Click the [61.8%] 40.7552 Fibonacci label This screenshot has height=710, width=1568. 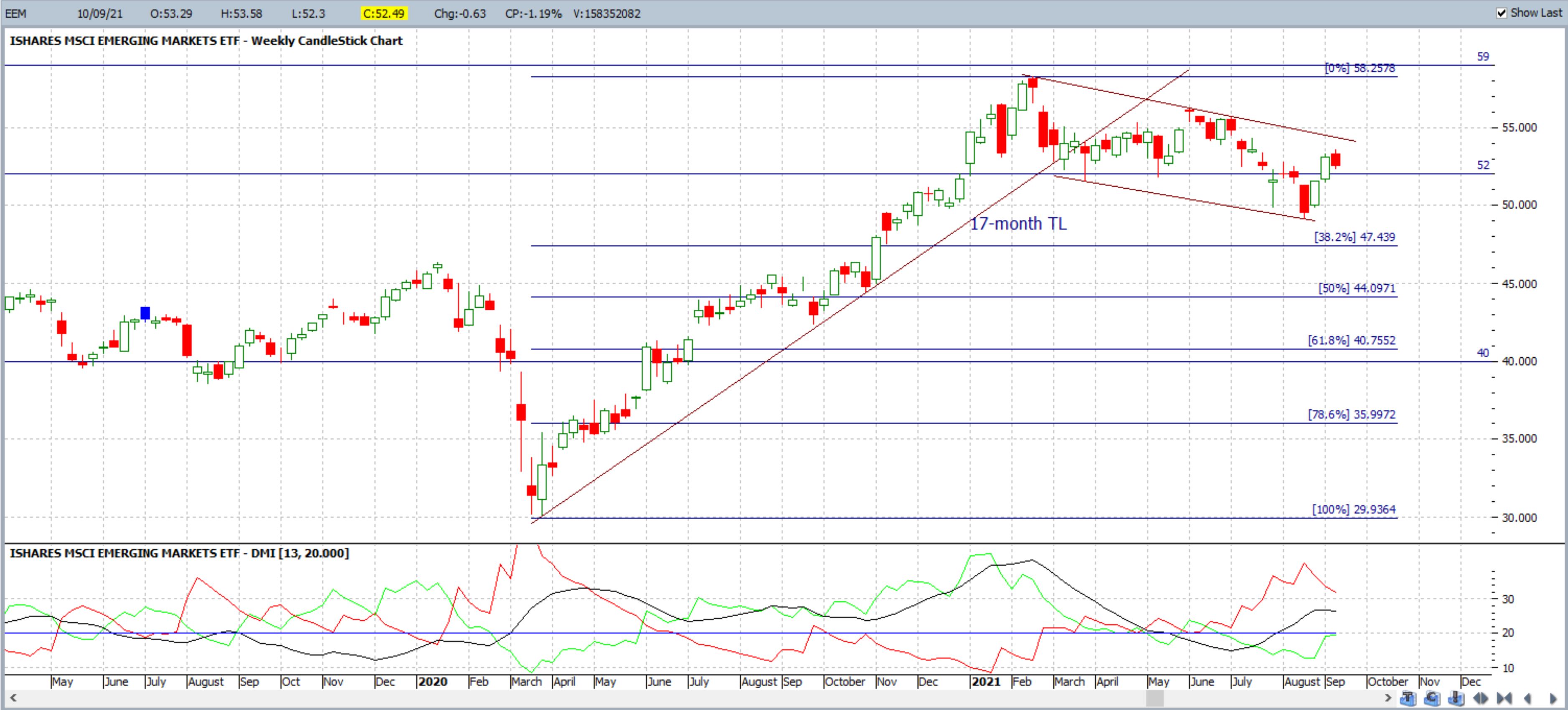(x=1352, y=341)
